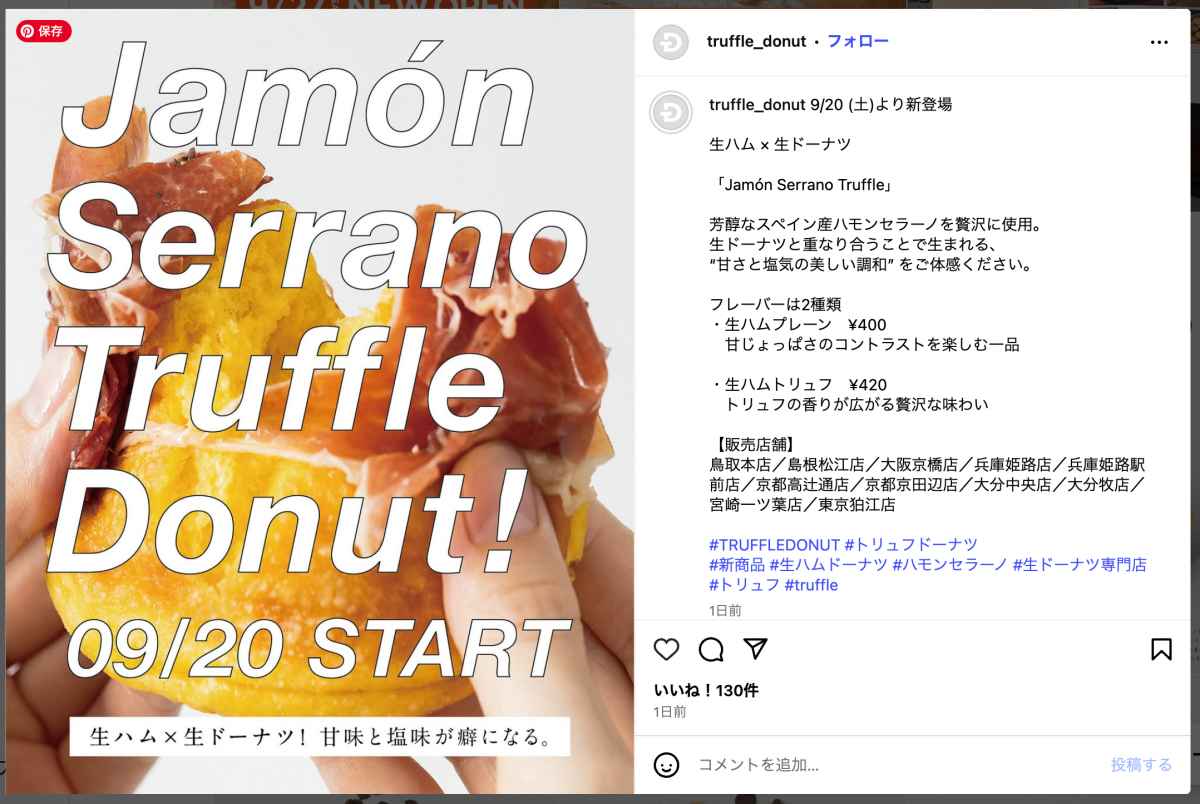Open the #TRUFFLEDONUT hashtag
The width and height of the screenshot is (1200, 804).
coord(774,545)
